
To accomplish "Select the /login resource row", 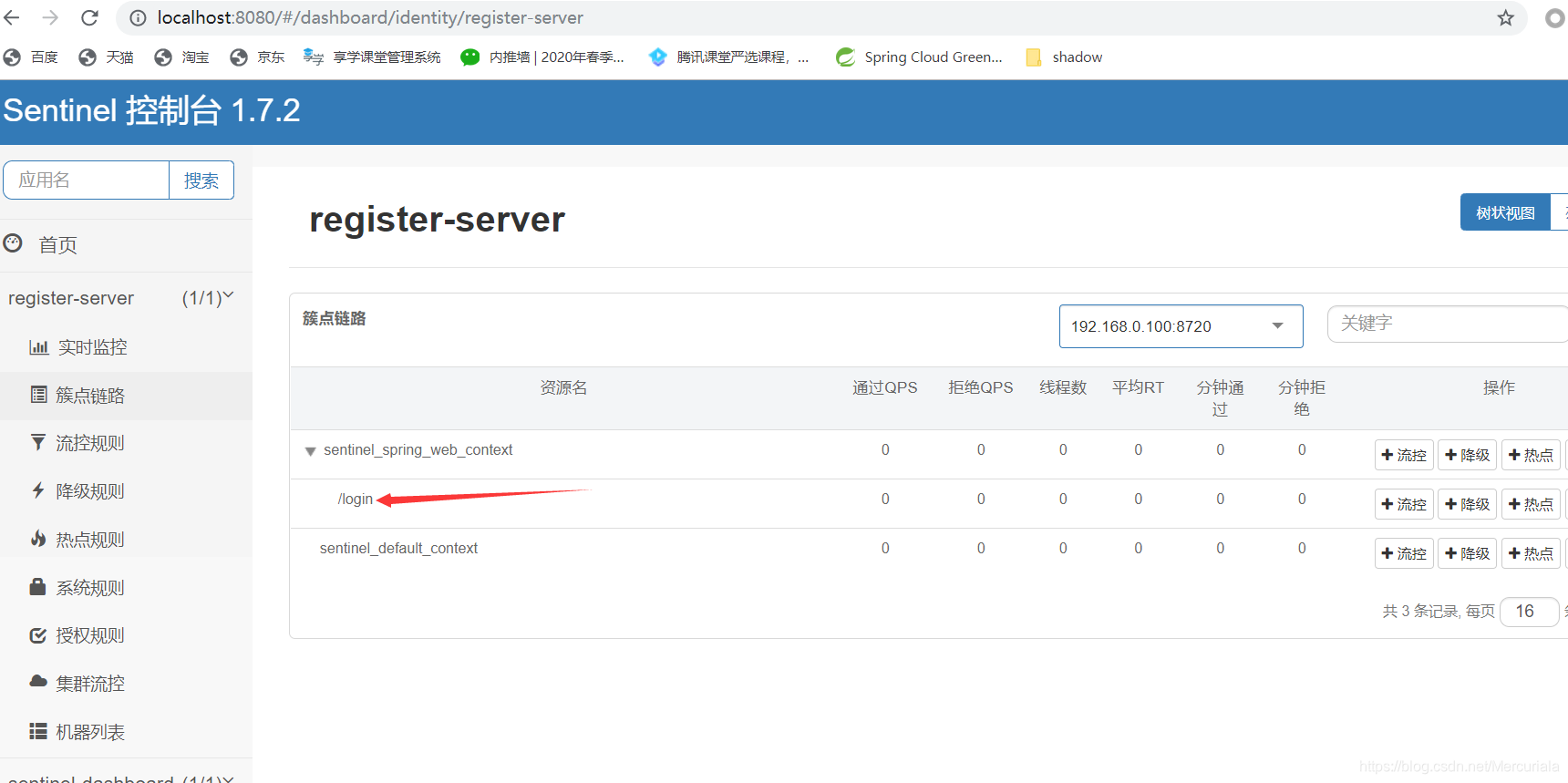I will click(356, 500).
